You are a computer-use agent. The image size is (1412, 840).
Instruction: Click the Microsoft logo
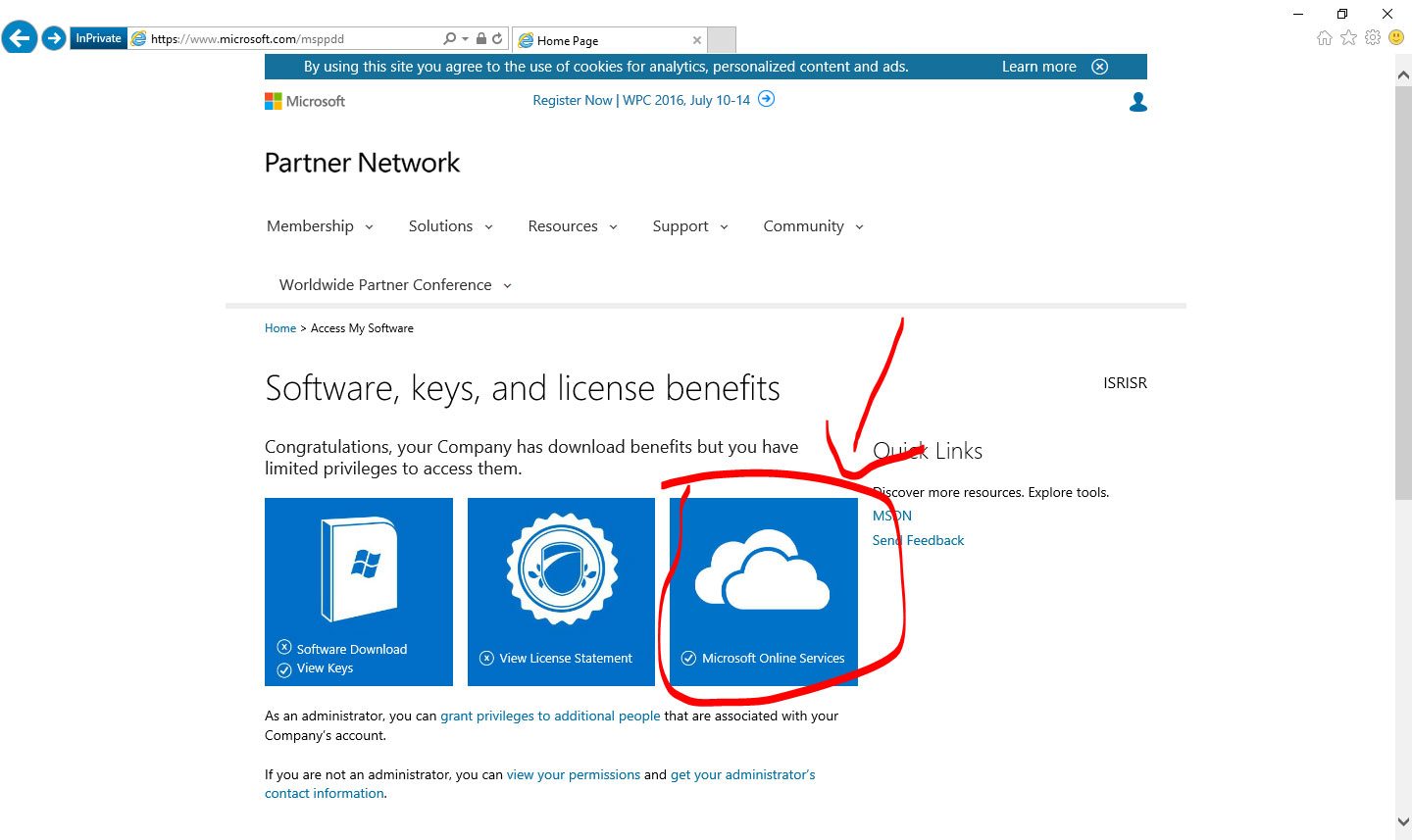(305, 101)
